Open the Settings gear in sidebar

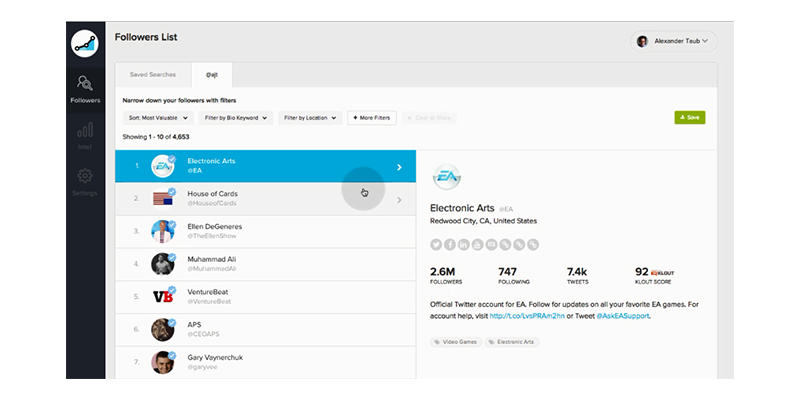pyautogui.click(x=85, y=182)
